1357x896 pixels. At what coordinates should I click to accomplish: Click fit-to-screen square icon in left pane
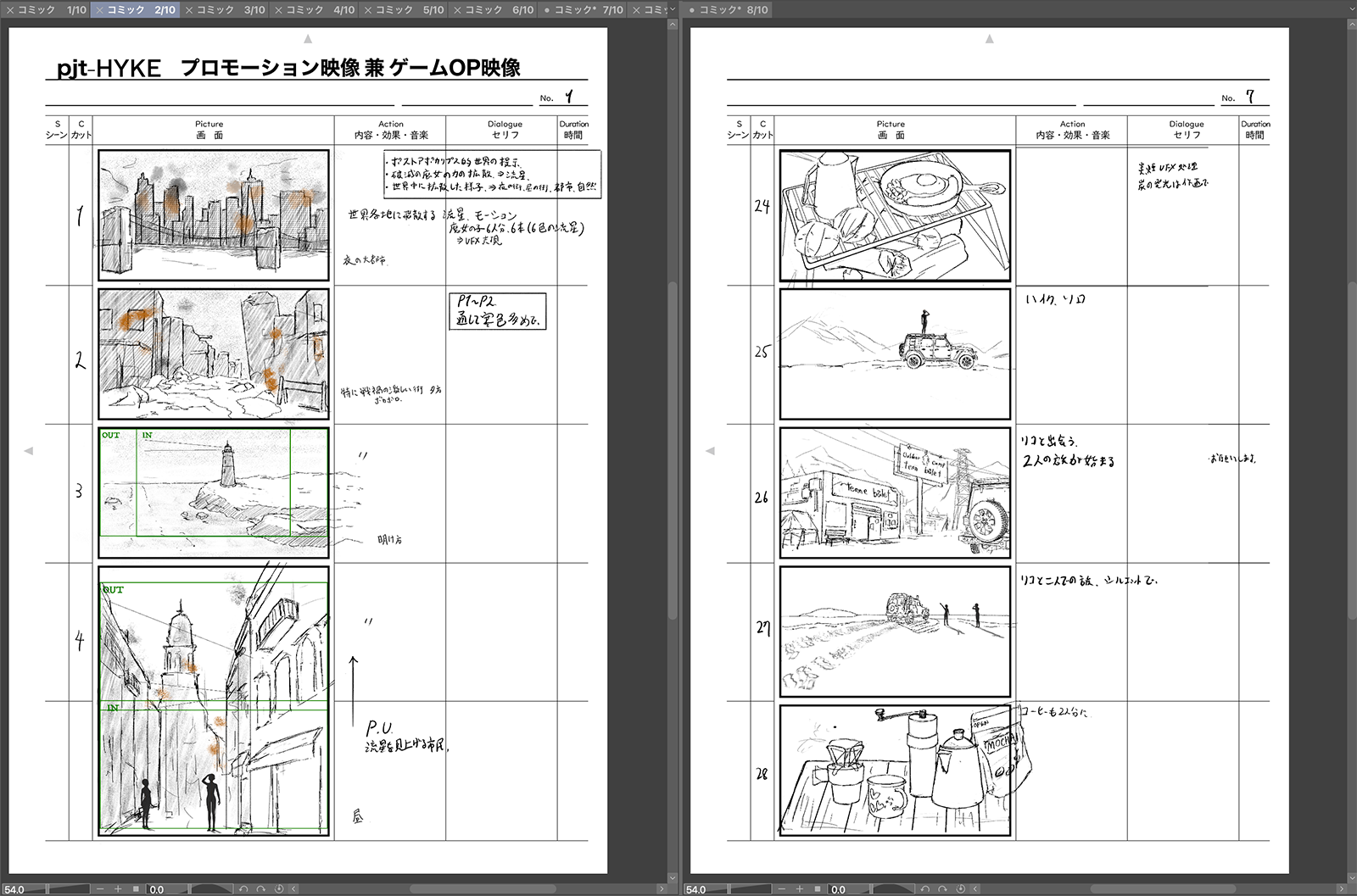(135, 889)
